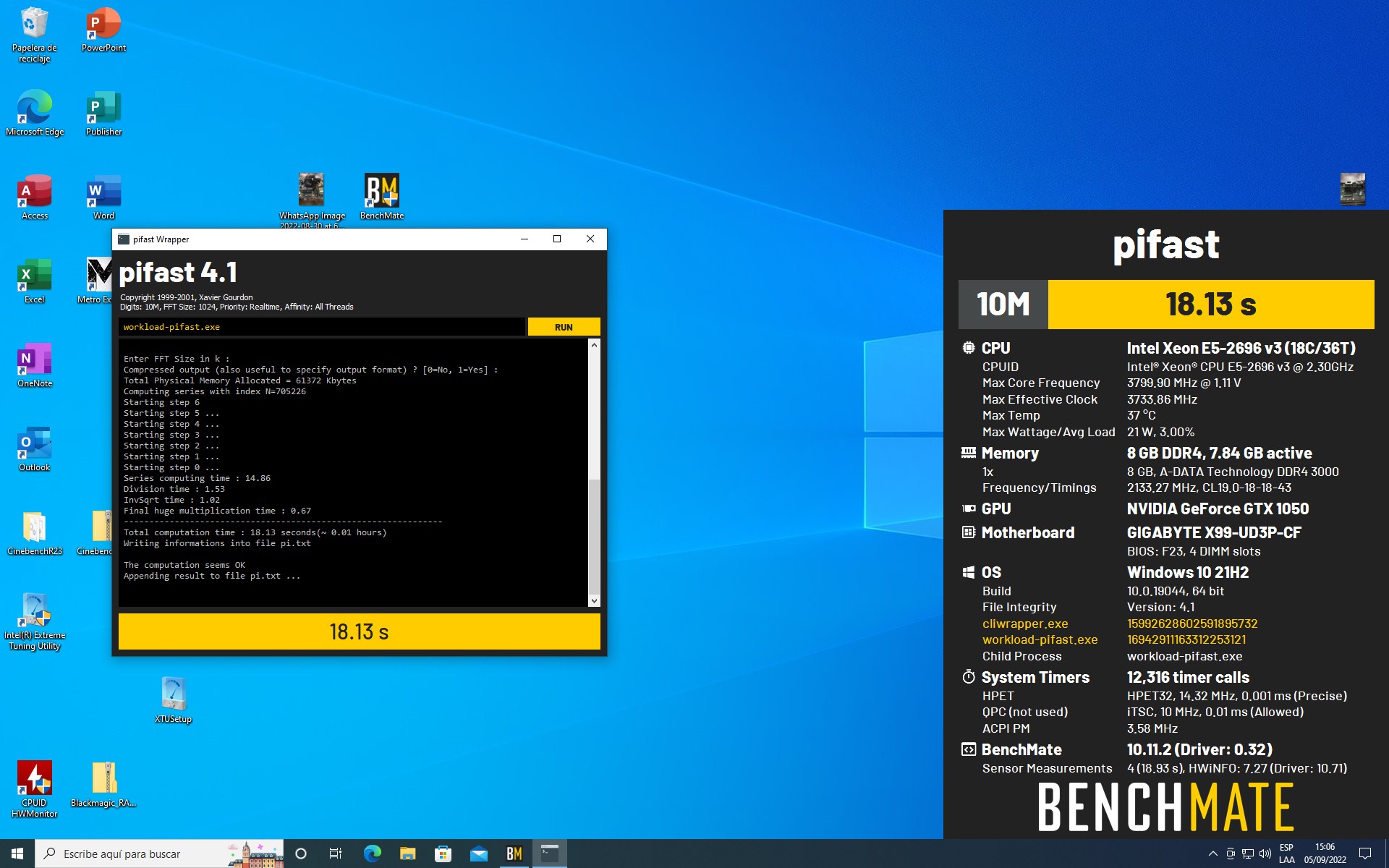Viewport: 1389px width, 868px height.
Task: Open the Intel Extreme Tuning Utility shortcut
Action: (34, 622)
